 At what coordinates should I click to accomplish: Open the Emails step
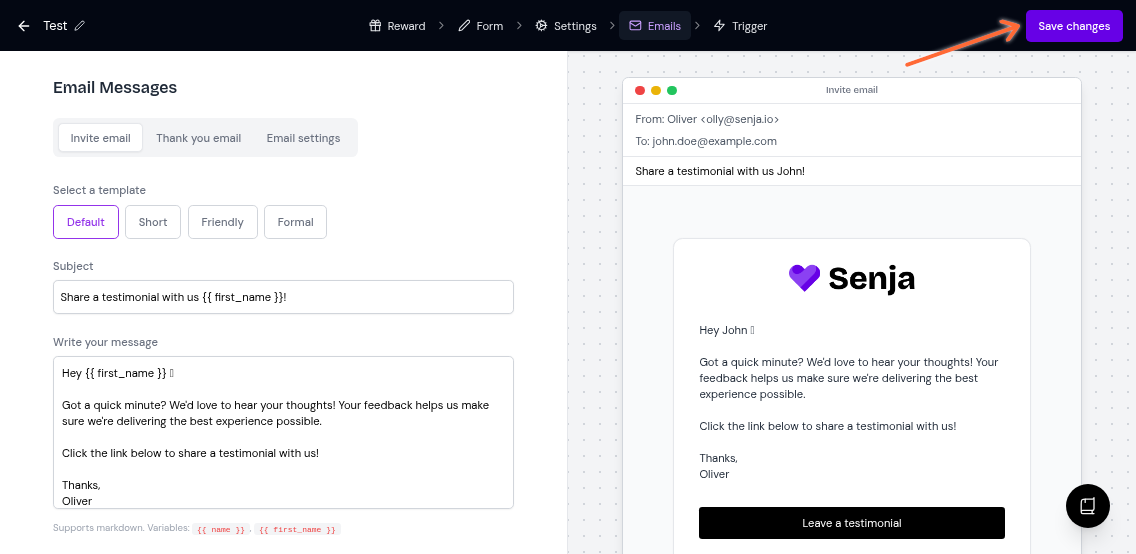click(x=655, y=26)
